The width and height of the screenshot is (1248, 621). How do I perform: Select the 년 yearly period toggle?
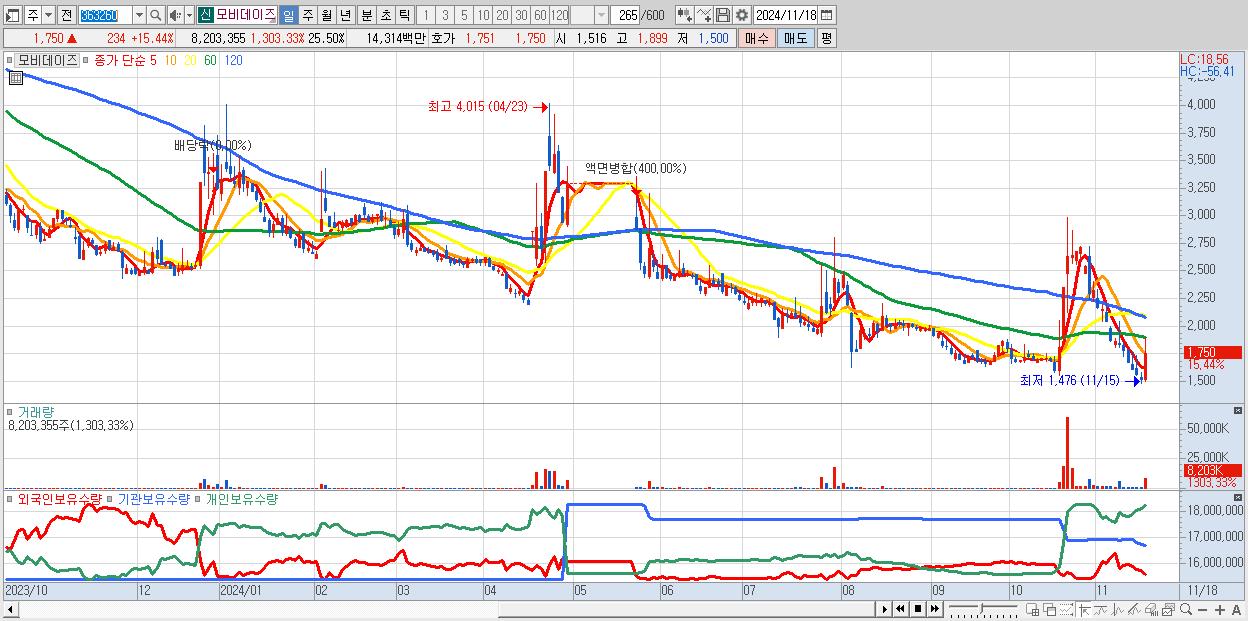click(x=345, y=15)
